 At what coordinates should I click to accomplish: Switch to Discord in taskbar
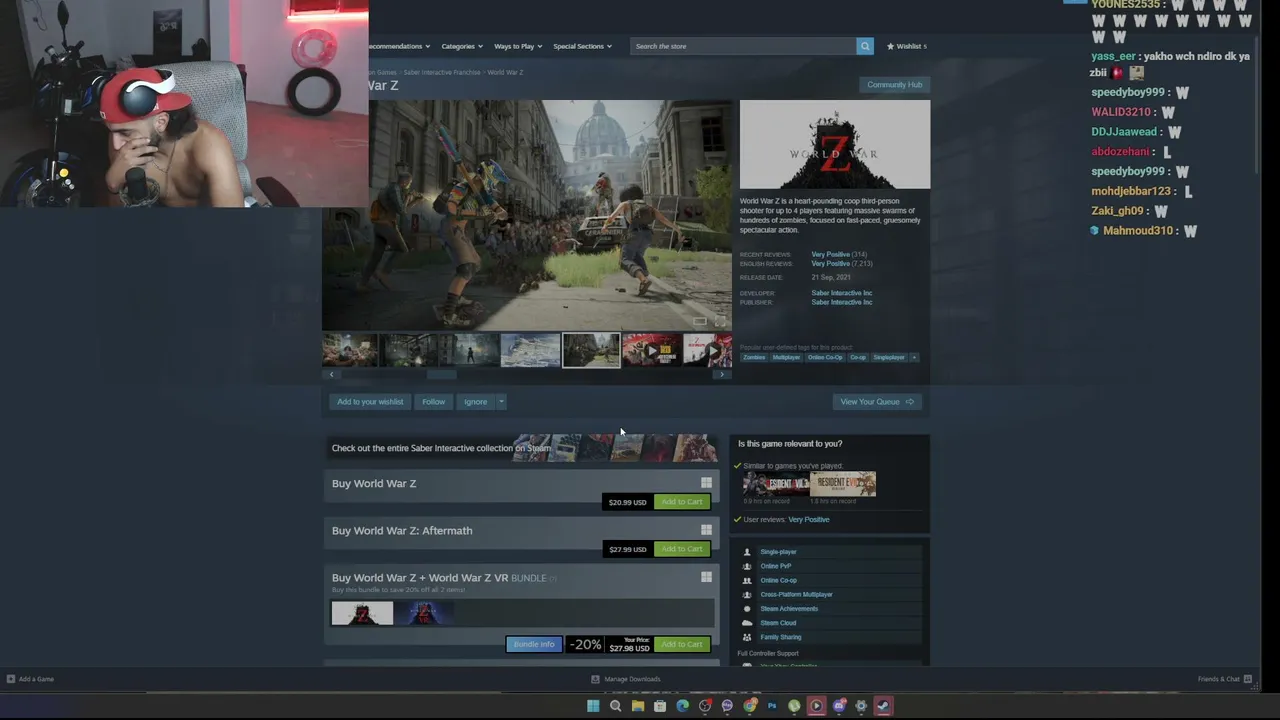point(839,706)
